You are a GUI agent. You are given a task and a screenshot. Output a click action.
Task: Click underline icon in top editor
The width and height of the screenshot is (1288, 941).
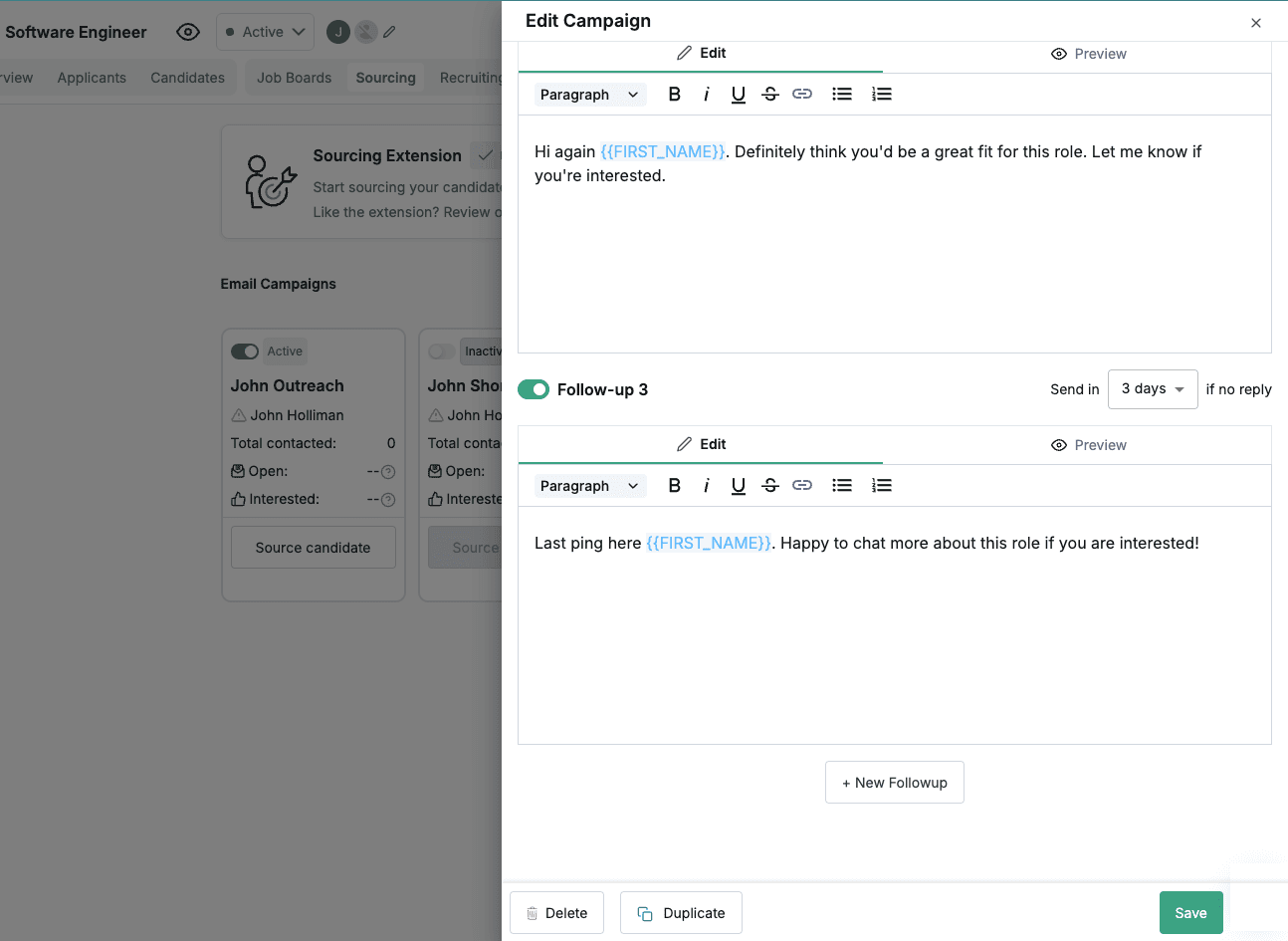(738, 95)
